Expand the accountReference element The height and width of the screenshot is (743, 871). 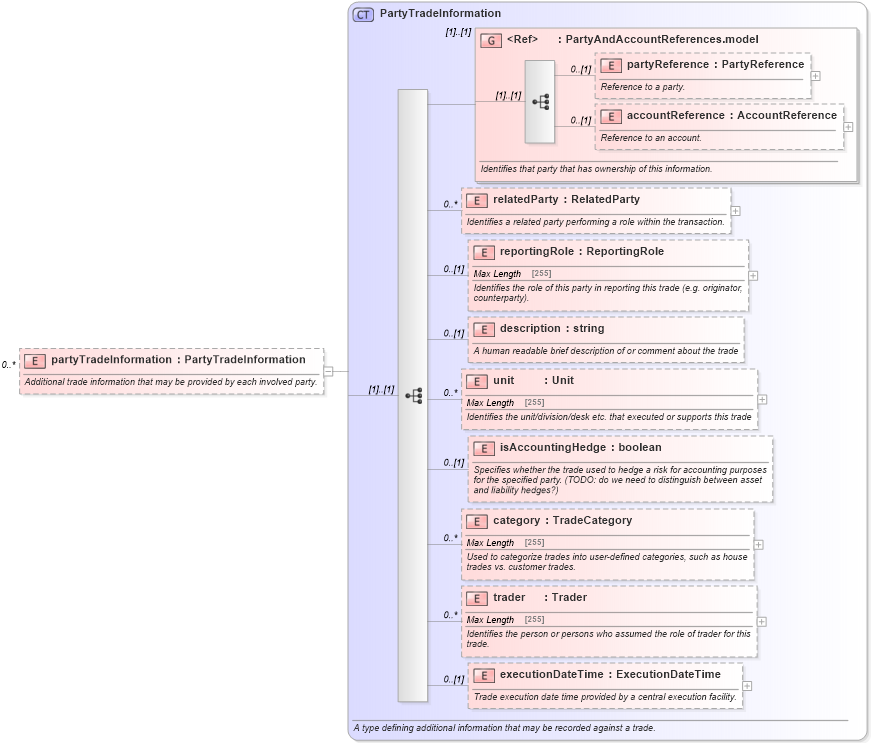848,127
